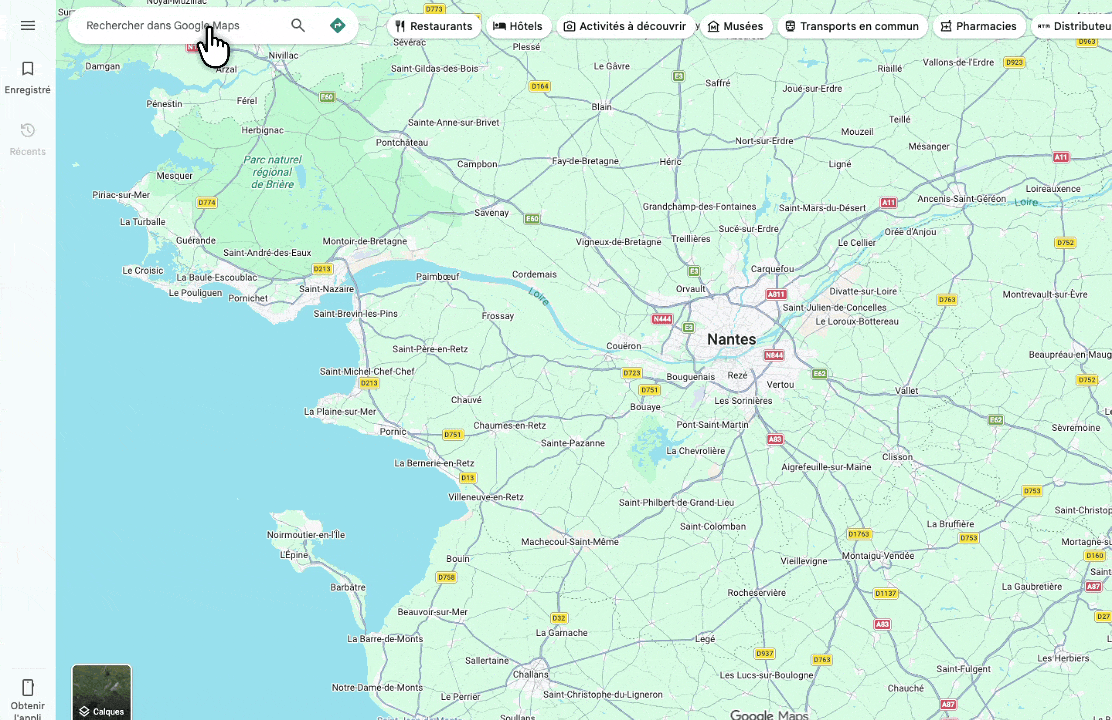
Task: Click the Carquefou town label
Action: [x=772, y=269]
